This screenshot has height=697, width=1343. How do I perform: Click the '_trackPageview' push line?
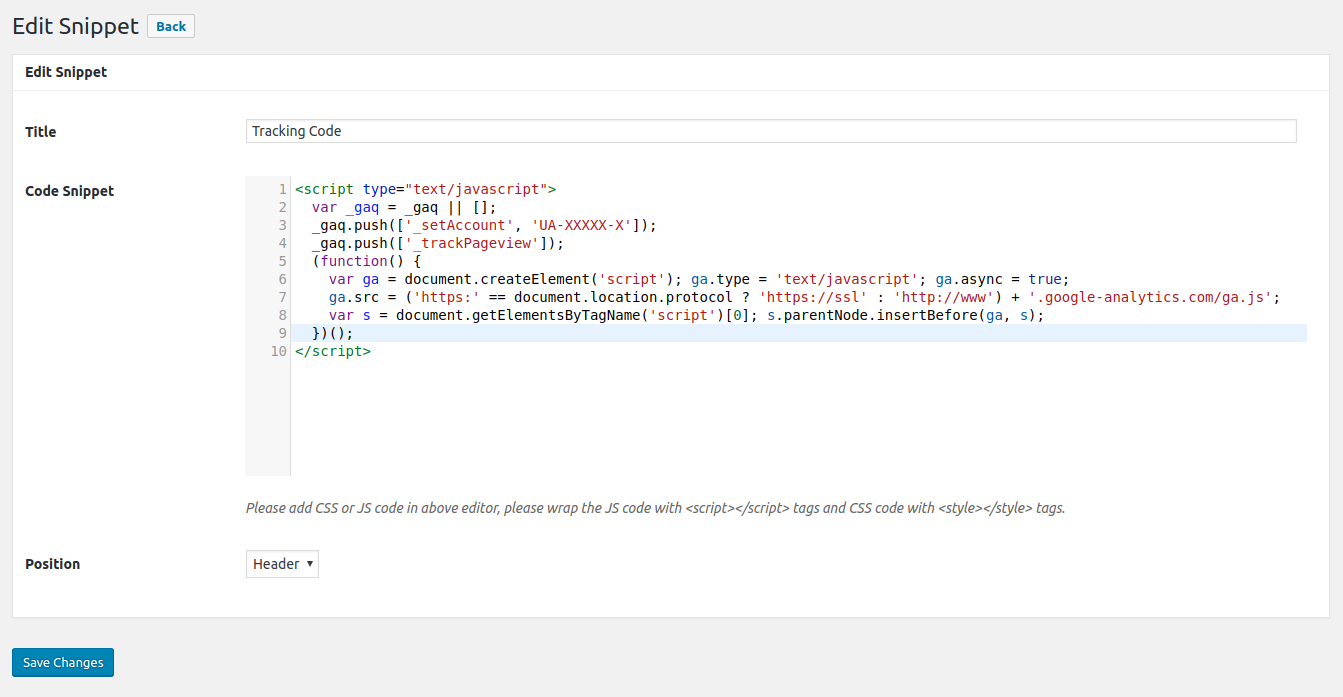click(x=438, y=243)
